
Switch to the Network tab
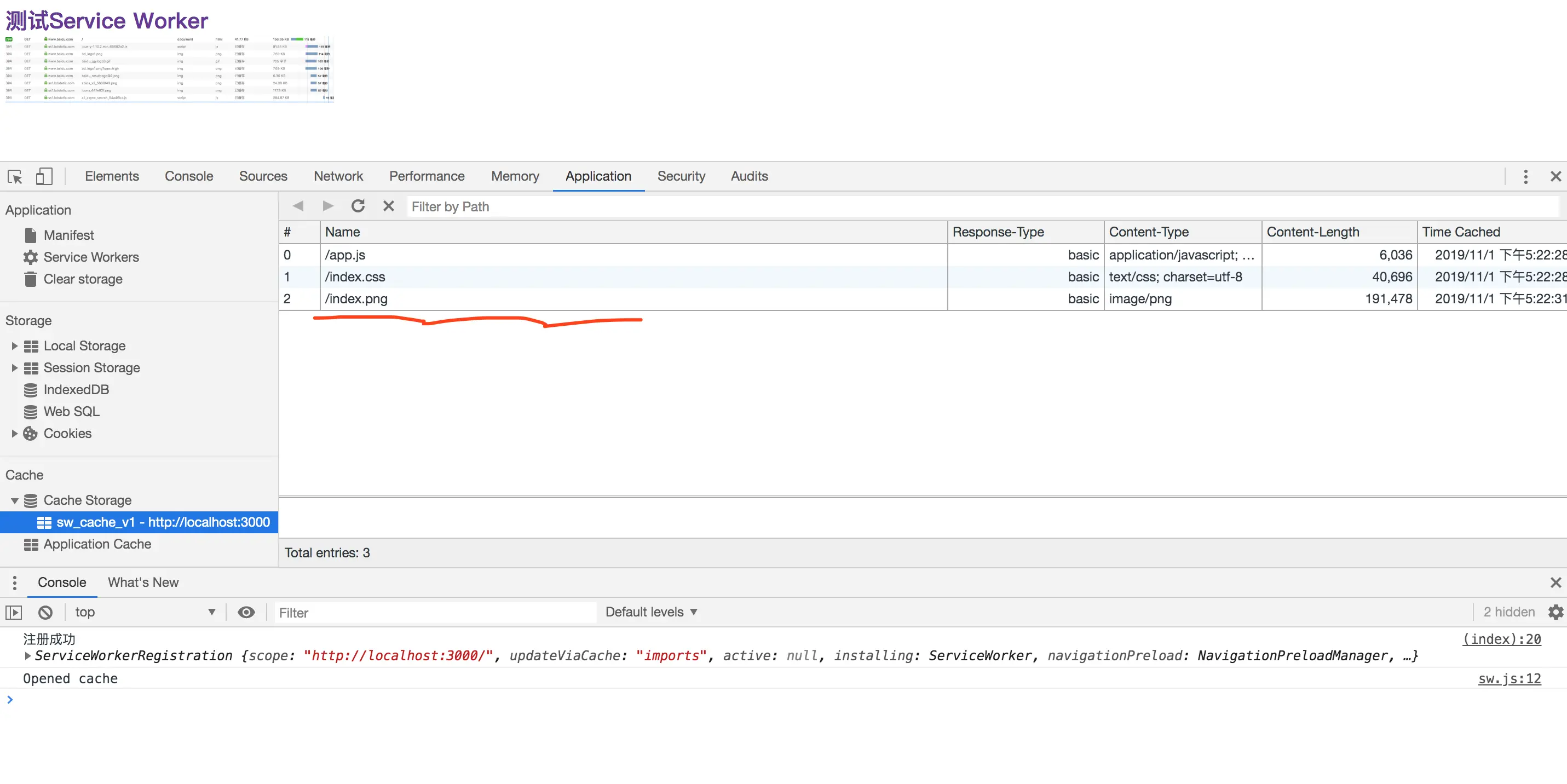338,176
